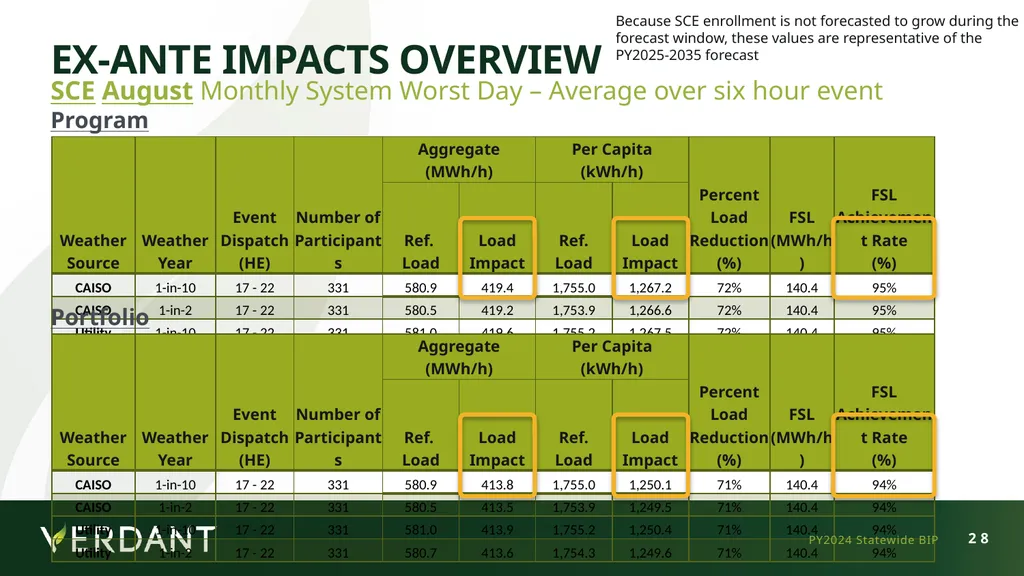
Task: Click Portfolio table highlighted 94% achievement rate cell
Action: (x=884, y=485)
